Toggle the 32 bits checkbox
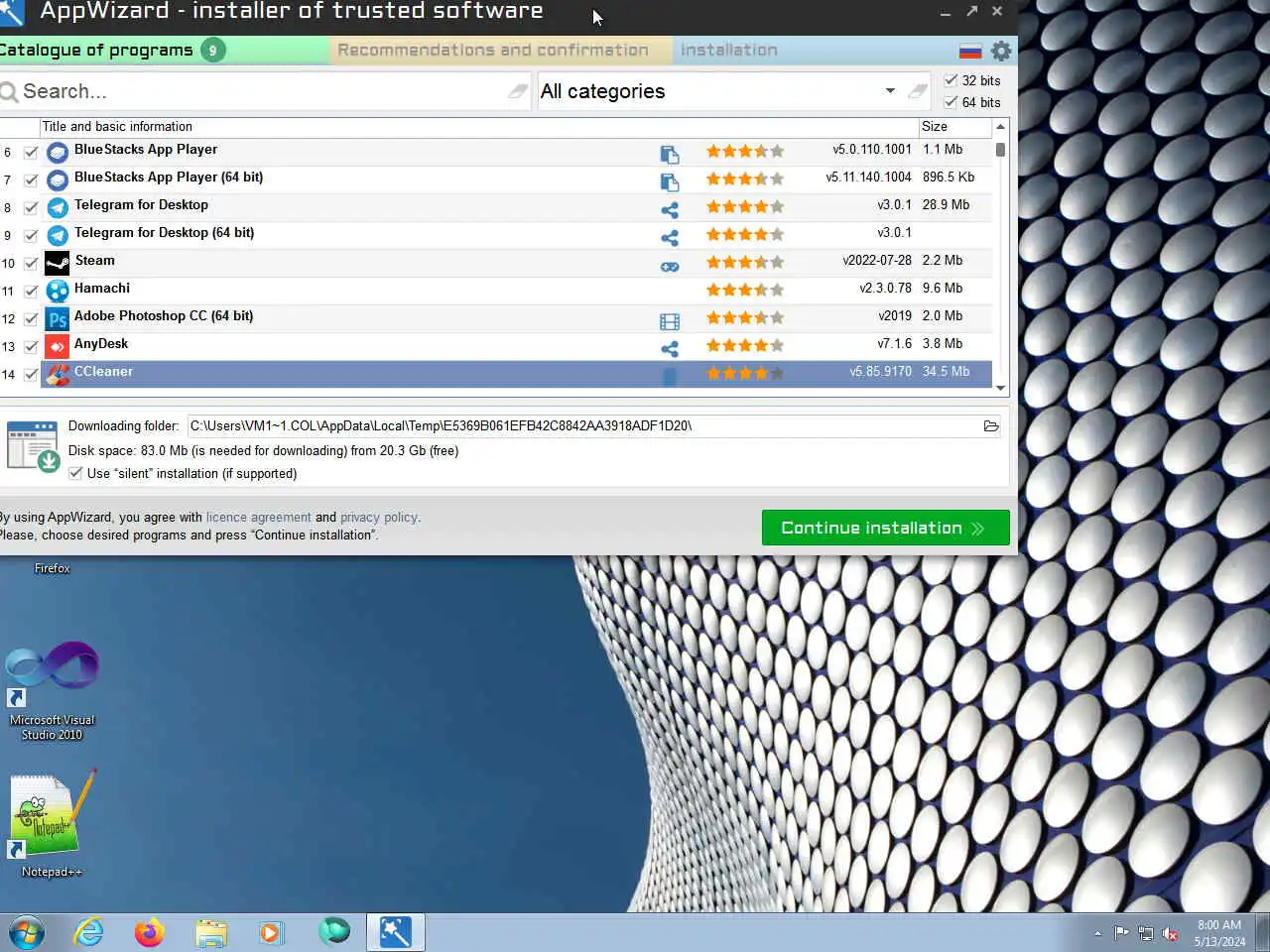 click(x=951, y=80)
